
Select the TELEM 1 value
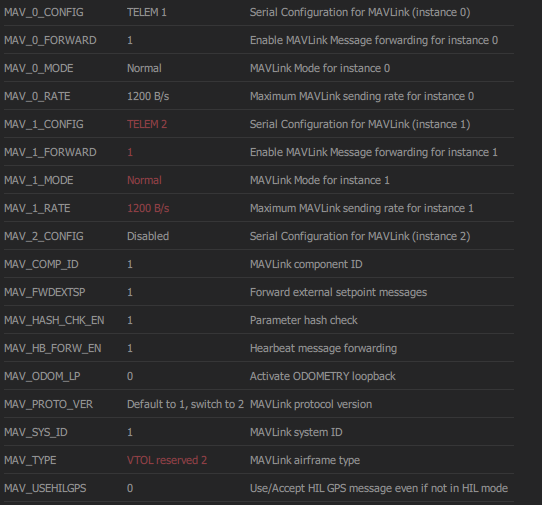click(x=147, y=12)
